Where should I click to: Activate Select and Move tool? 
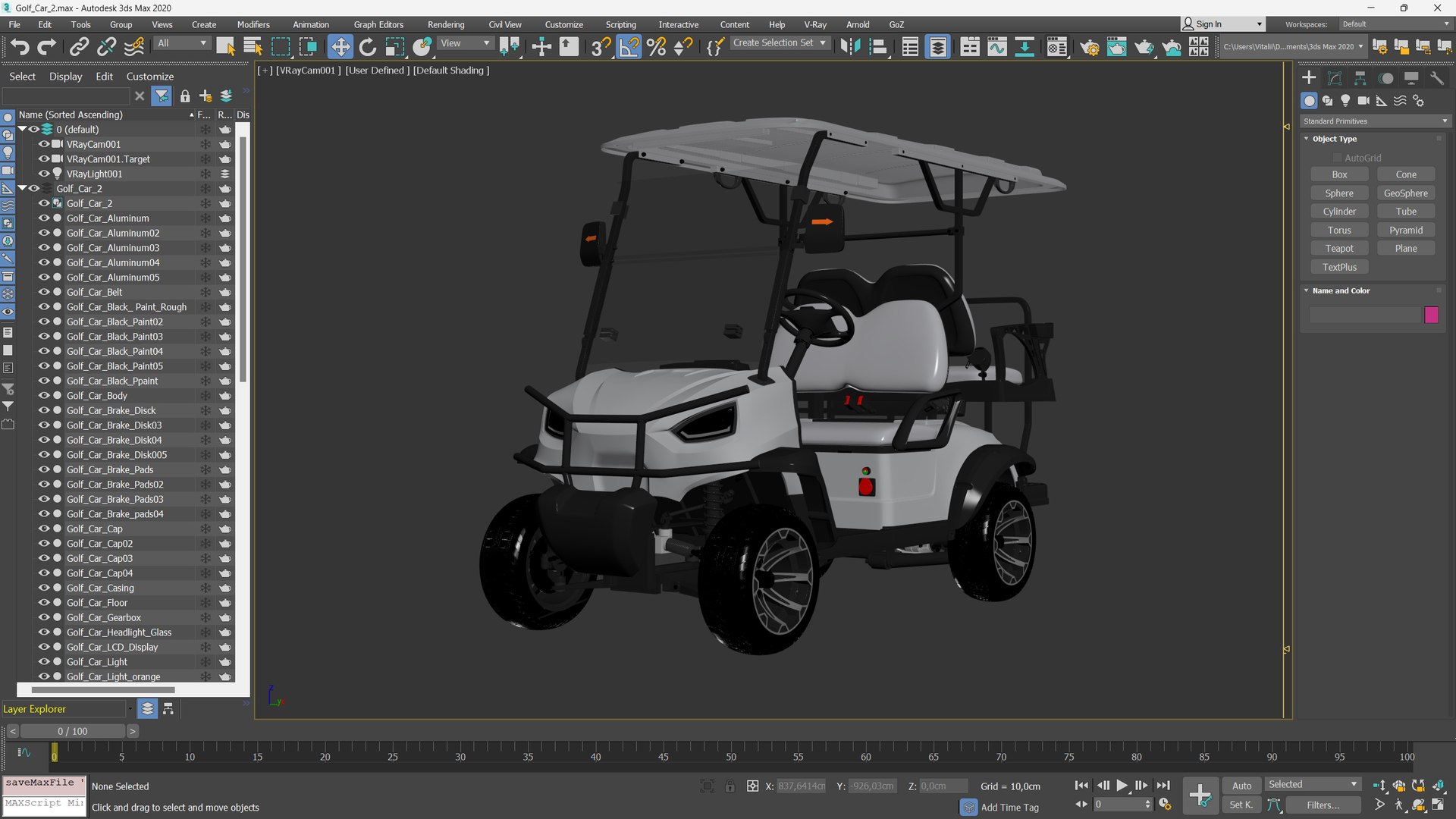pos(340,47)
